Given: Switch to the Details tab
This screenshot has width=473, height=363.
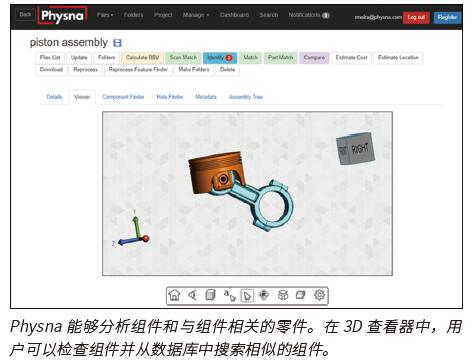Looking at the screenshot, I should tap(54, 97).
